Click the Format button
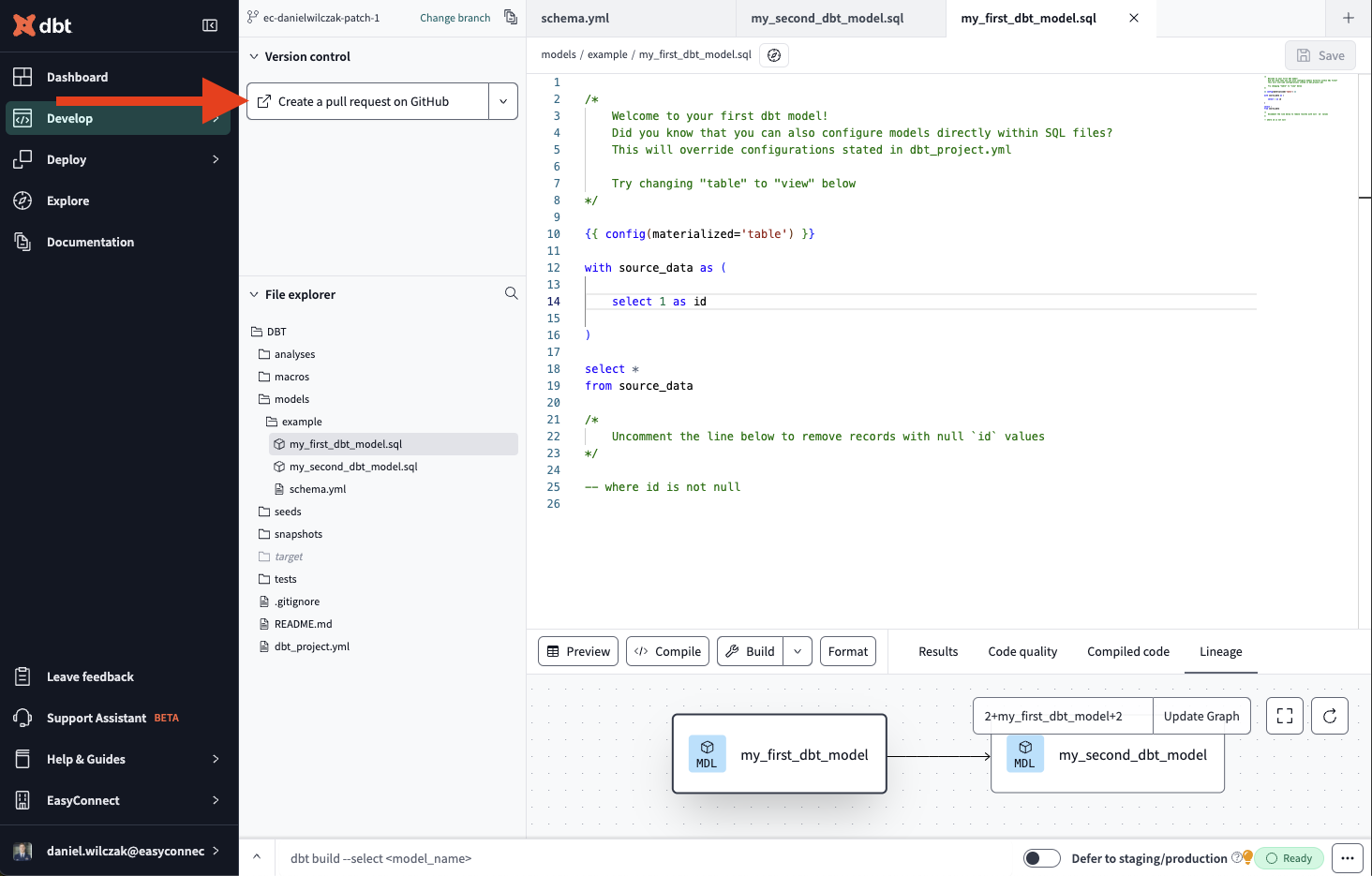Image resolution: width=1372 pixels, height=876 pixels. point(848,651)
